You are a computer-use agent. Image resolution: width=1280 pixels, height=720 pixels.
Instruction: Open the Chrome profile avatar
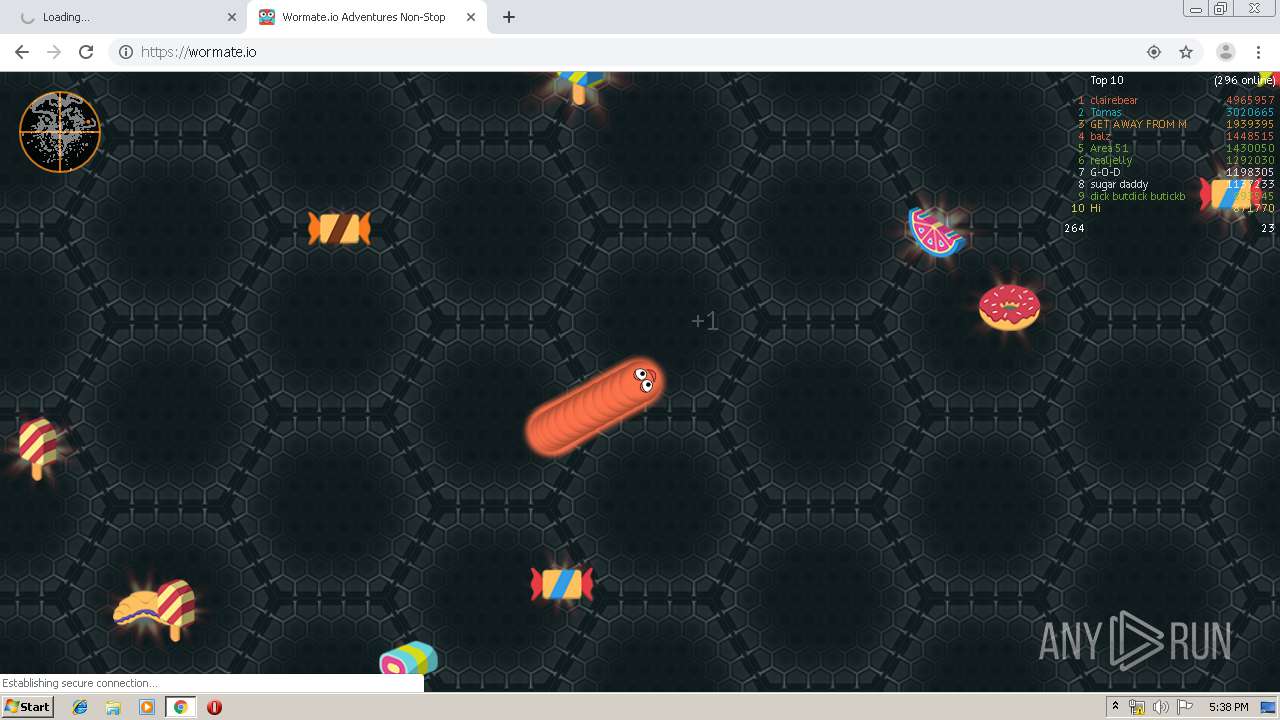[x=1226, y=52]
